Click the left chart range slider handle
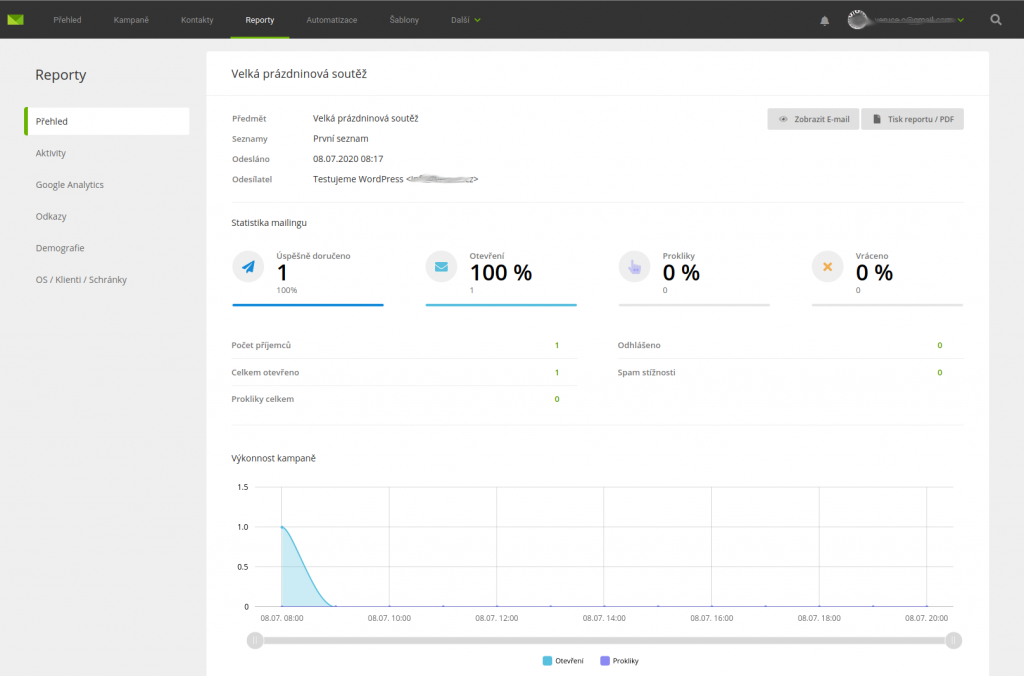 [x=255, y=641]
